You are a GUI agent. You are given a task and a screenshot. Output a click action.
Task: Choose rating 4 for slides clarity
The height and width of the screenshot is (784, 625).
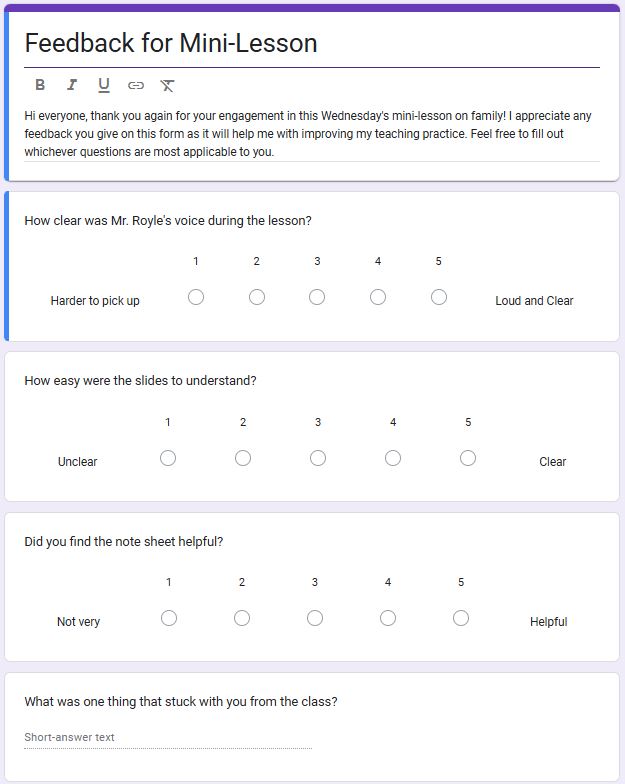[x=393, y=458]
